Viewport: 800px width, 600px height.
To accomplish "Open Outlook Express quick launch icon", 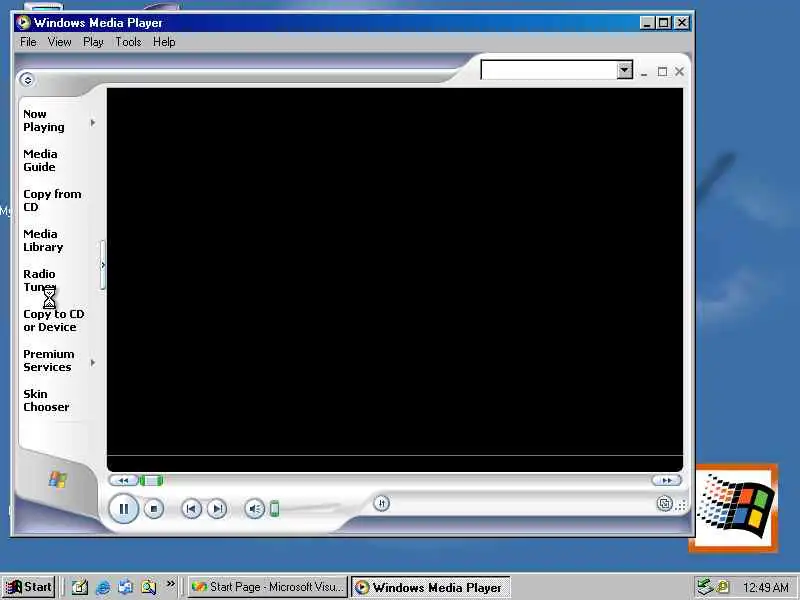I will click(x=126, y=587).
